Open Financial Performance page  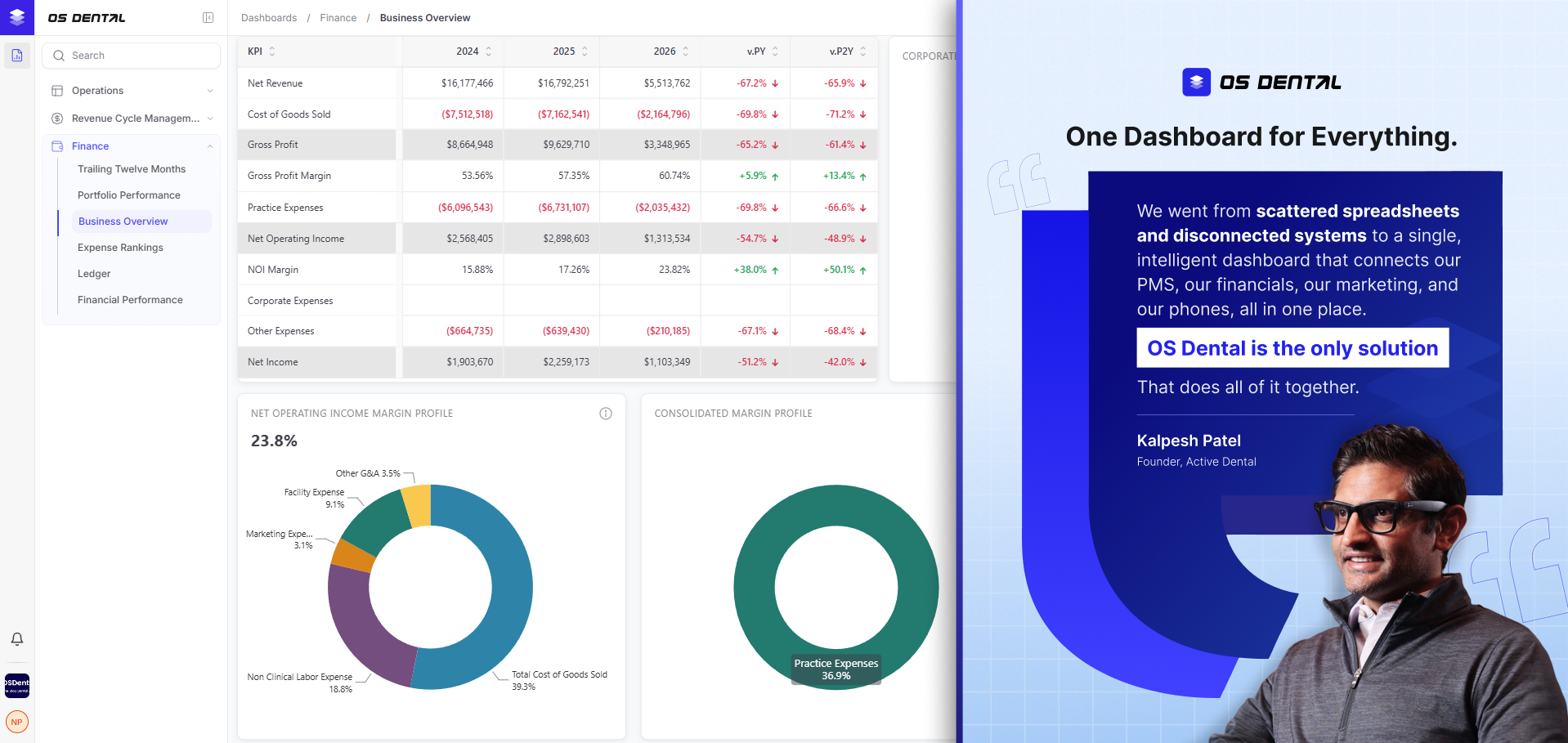pyautogui.click(x=130, y=300)
